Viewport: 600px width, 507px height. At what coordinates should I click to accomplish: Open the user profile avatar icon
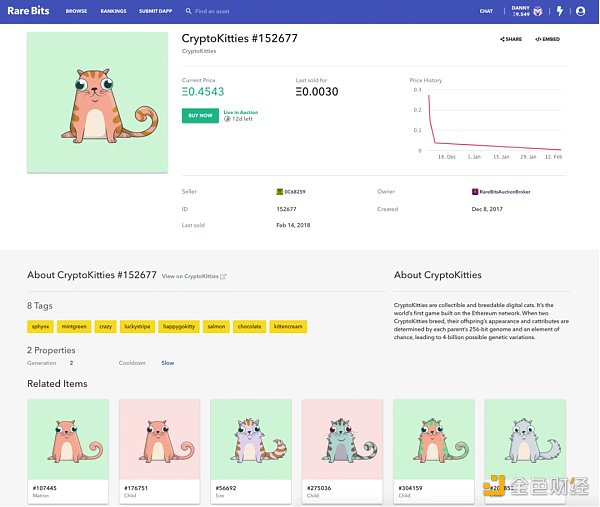click(580, 11)
